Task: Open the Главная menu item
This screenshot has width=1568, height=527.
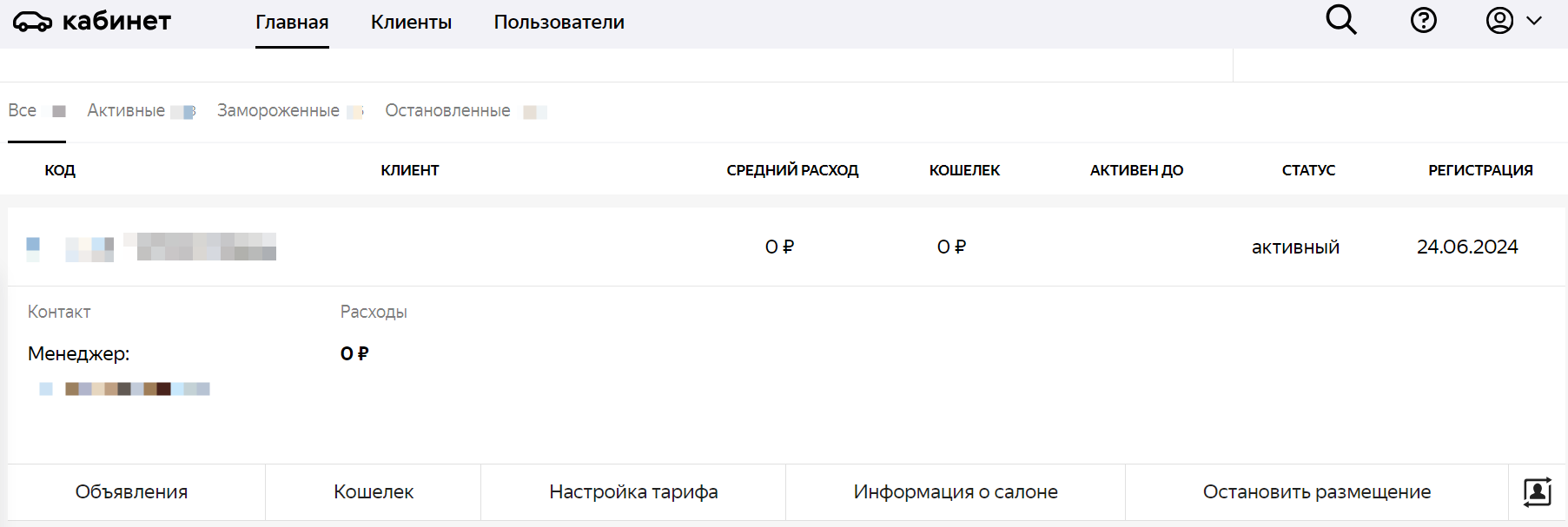Action: [x=292, y=23]
